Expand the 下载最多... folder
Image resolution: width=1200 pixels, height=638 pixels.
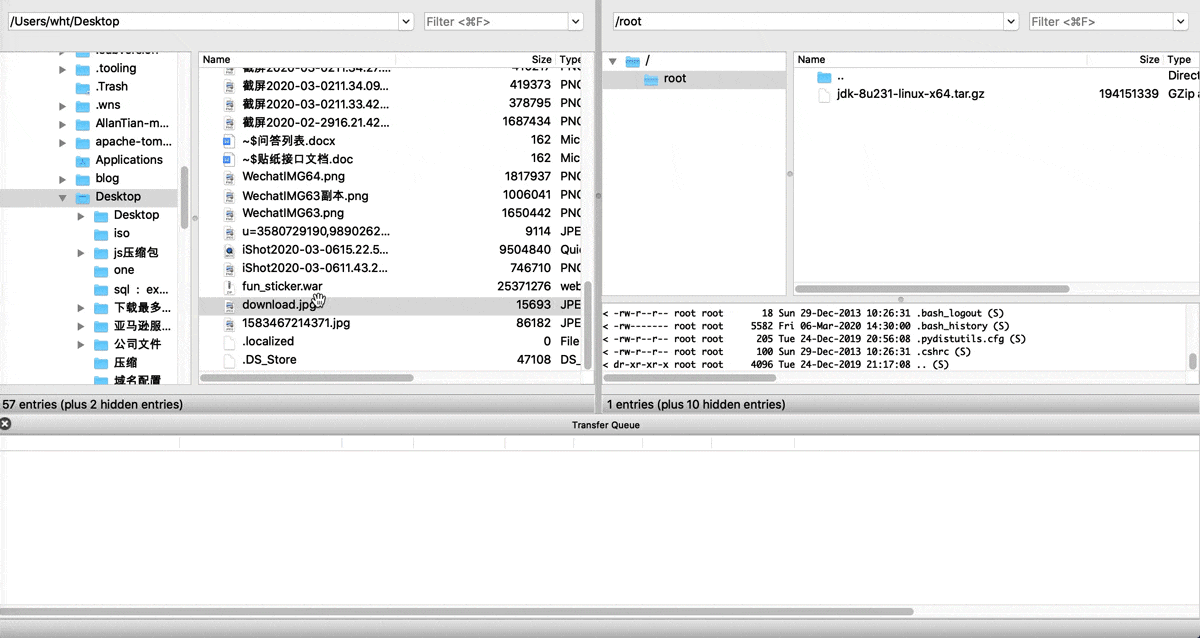pos(81,308)
